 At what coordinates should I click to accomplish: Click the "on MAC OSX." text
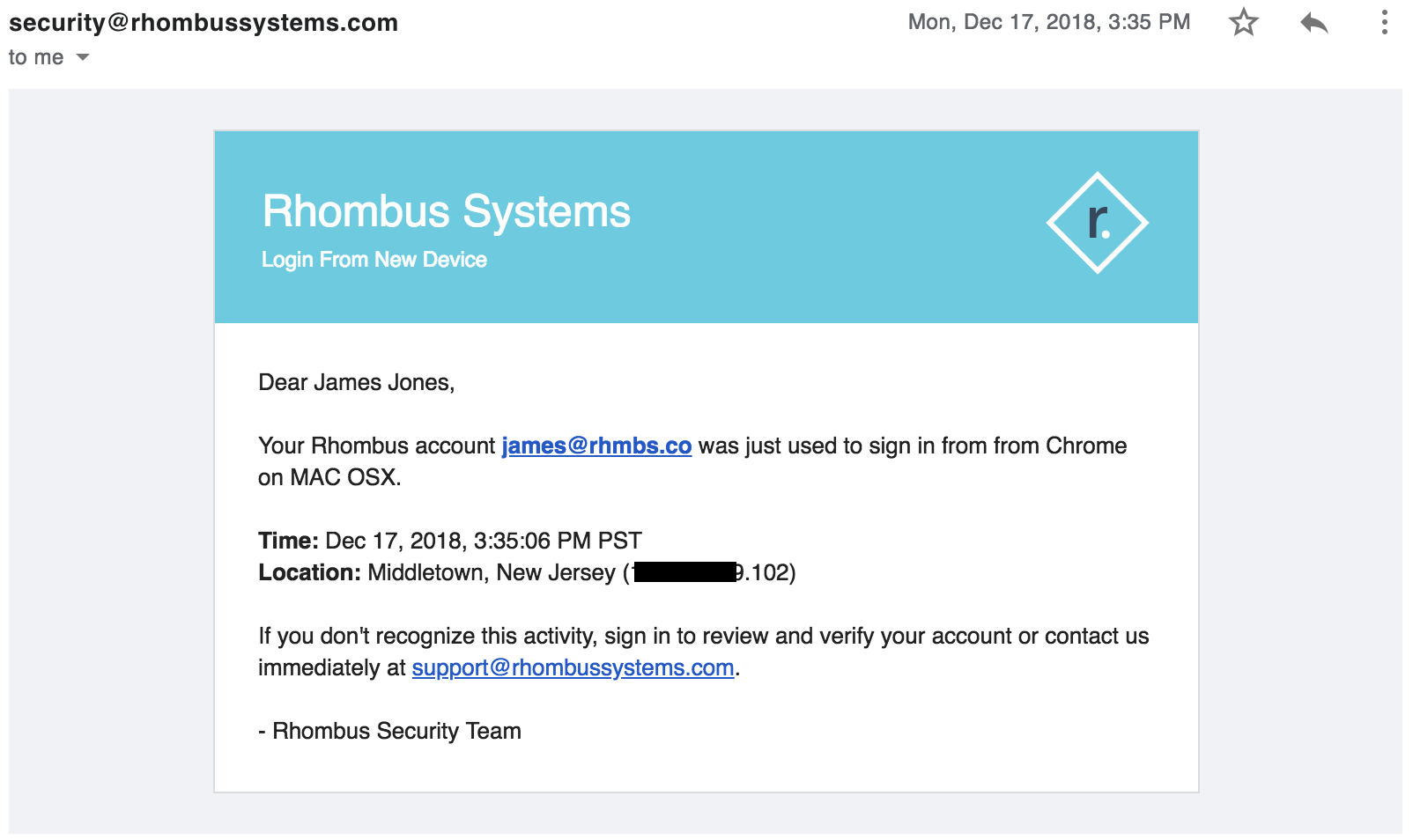tap(329, 477)
